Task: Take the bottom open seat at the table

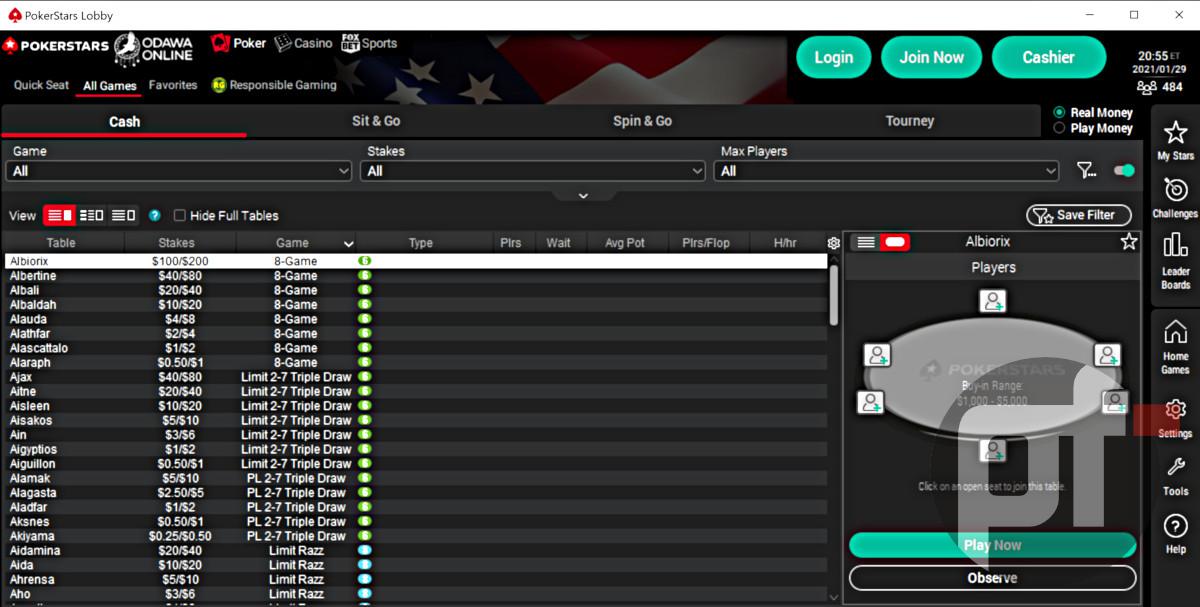Action: coord(992,450)
